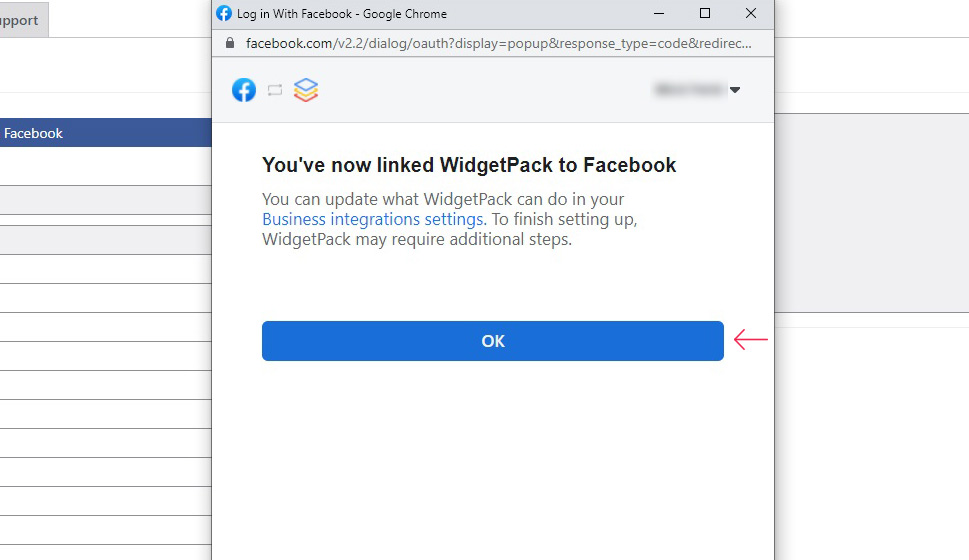Click the sync arrows icon between the logos

(x=275, y=90)
